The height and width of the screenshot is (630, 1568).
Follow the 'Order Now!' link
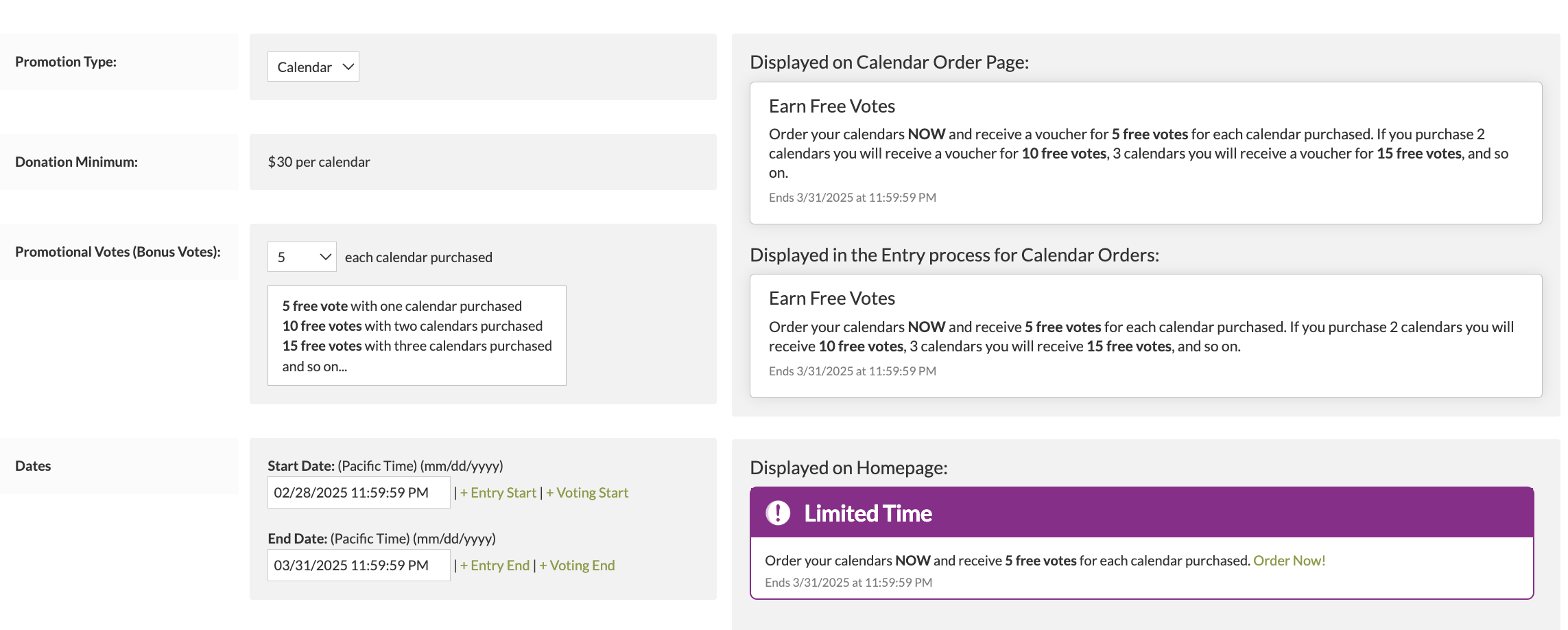point(1289,561)
